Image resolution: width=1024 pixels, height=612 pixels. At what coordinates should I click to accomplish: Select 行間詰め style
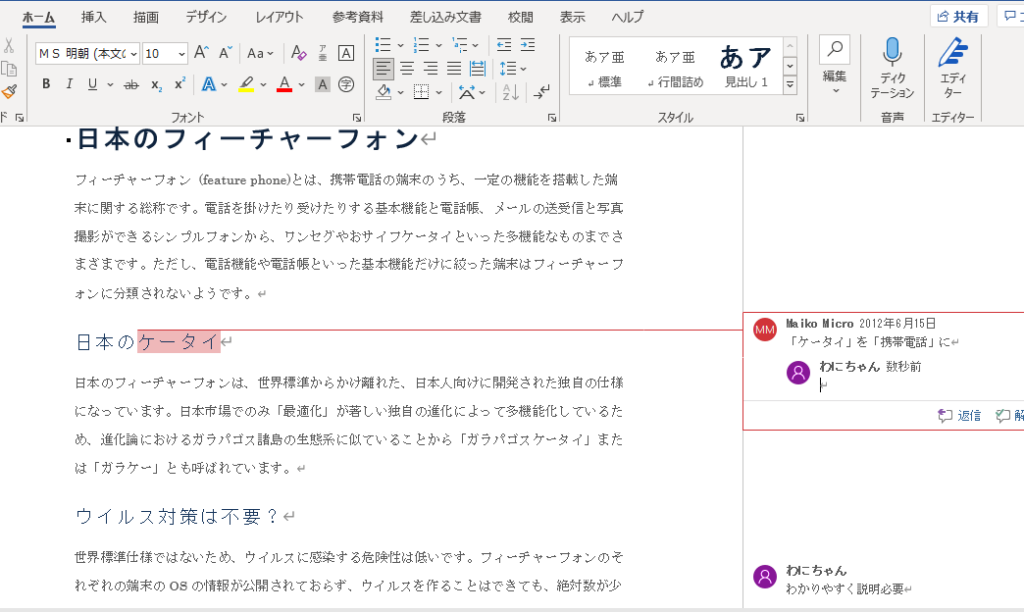click(675, 69)
